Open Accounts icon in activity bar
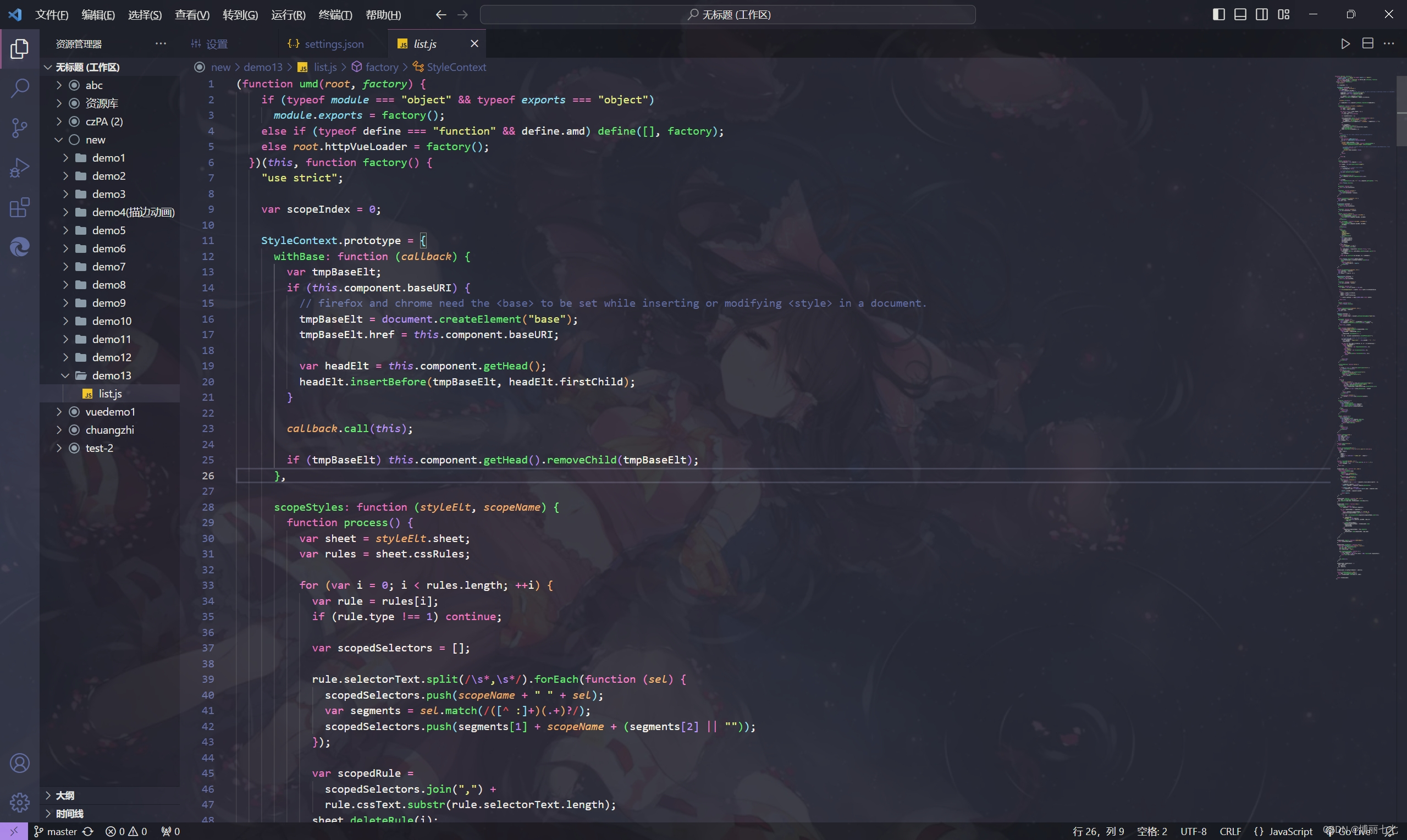Viewport: 1407px width, 840px height. (x=20, y=763)
